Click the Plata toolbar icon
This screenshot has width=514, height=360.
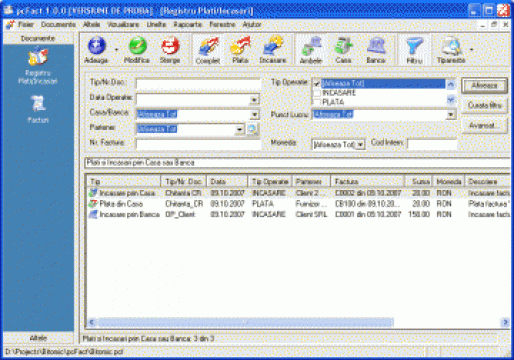pyautogui.click(x=240, y=46)
